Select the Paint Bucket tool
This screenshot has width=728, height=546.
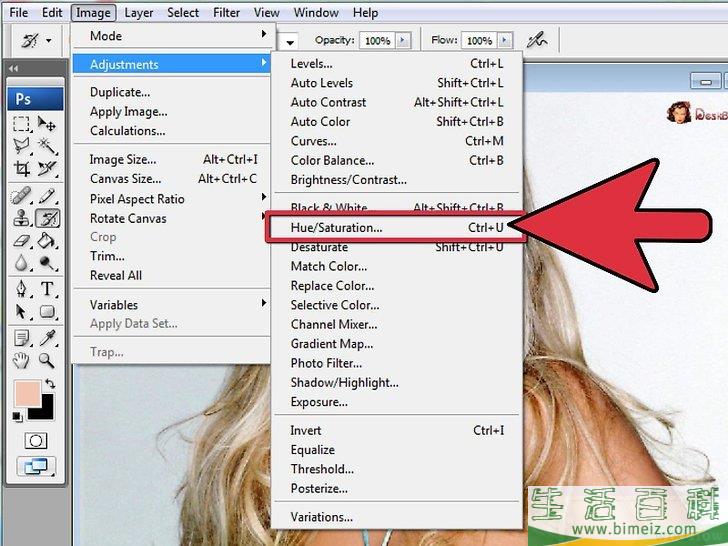coord(47,240)
